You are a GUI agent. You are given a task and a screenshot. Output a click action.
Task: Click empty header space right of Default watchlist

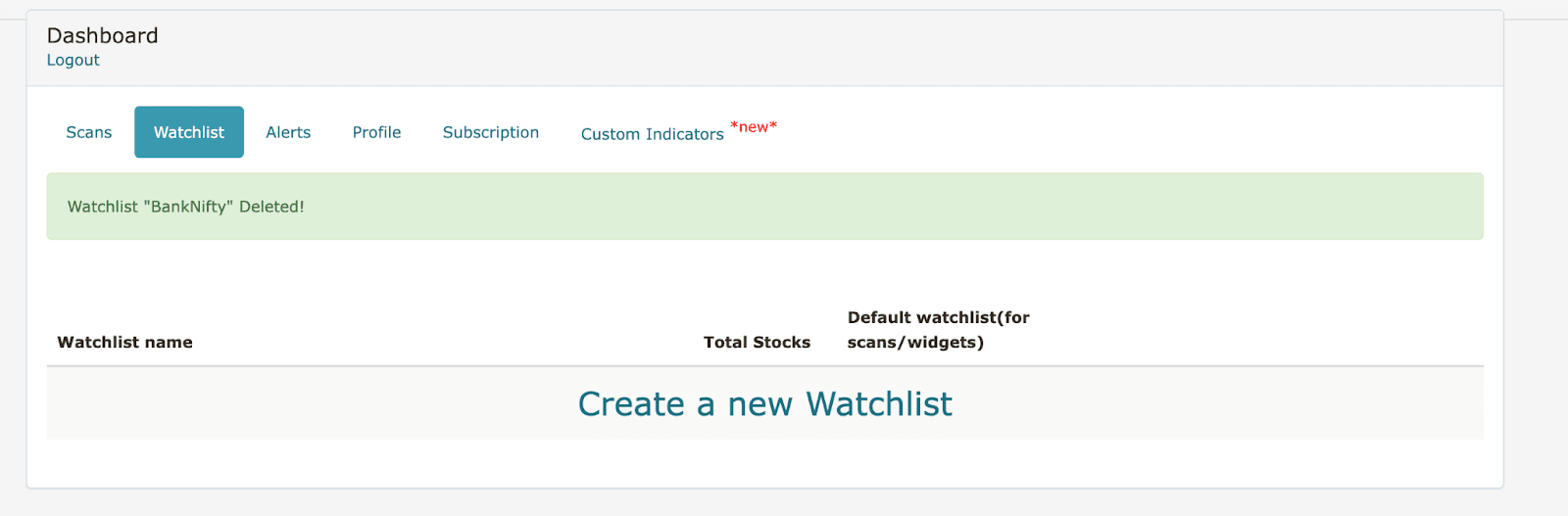(x=1254, y=331)
